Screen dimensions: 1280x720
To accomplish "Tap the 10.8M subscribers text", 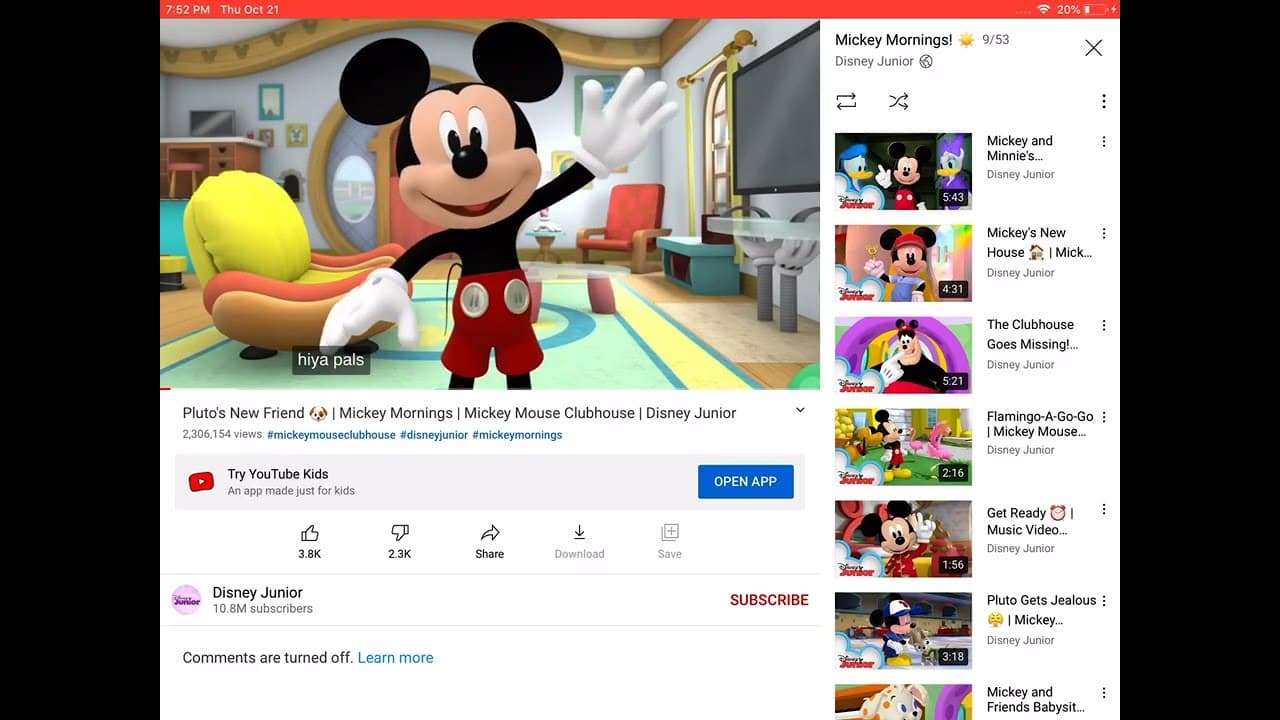I will pos(262,609).
